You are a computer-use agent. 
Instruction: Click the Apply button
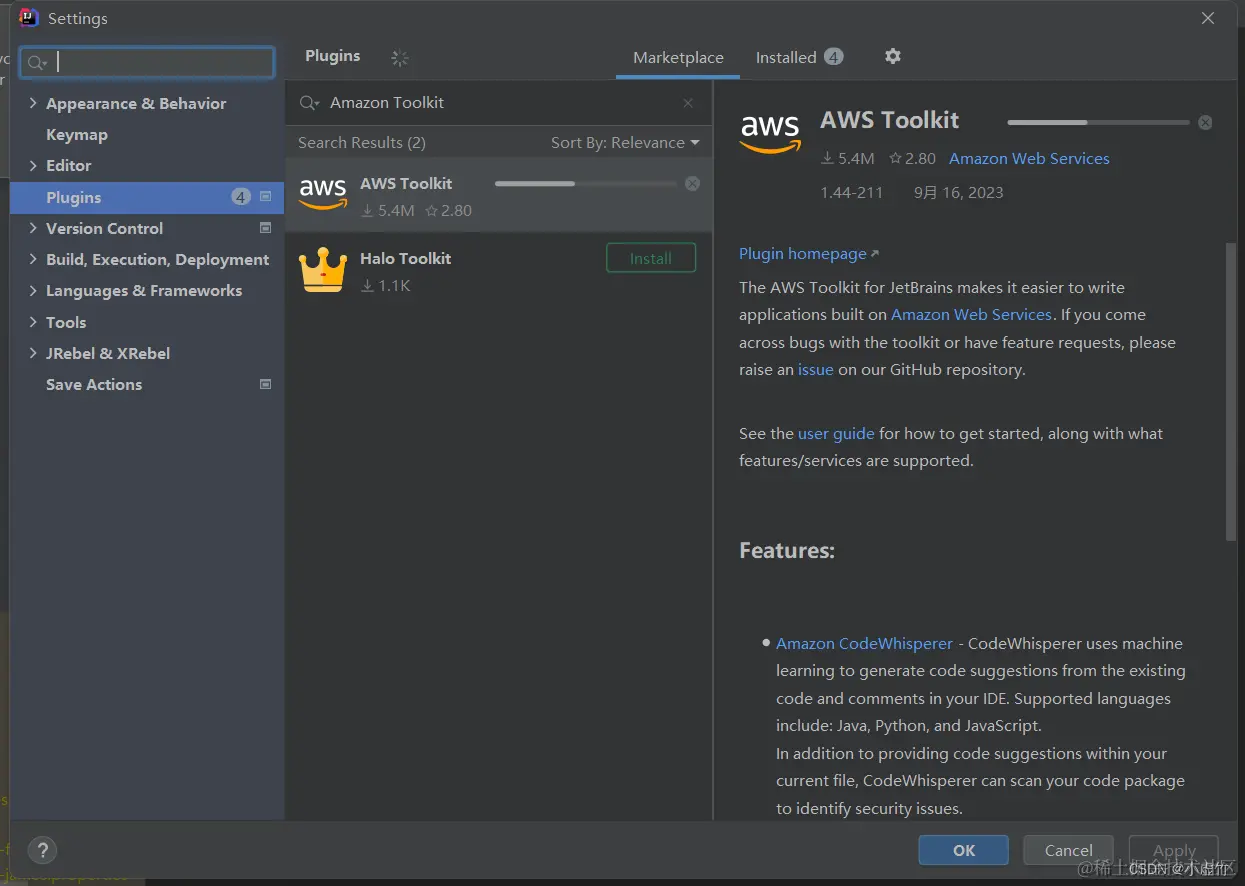pos(1174,850)
